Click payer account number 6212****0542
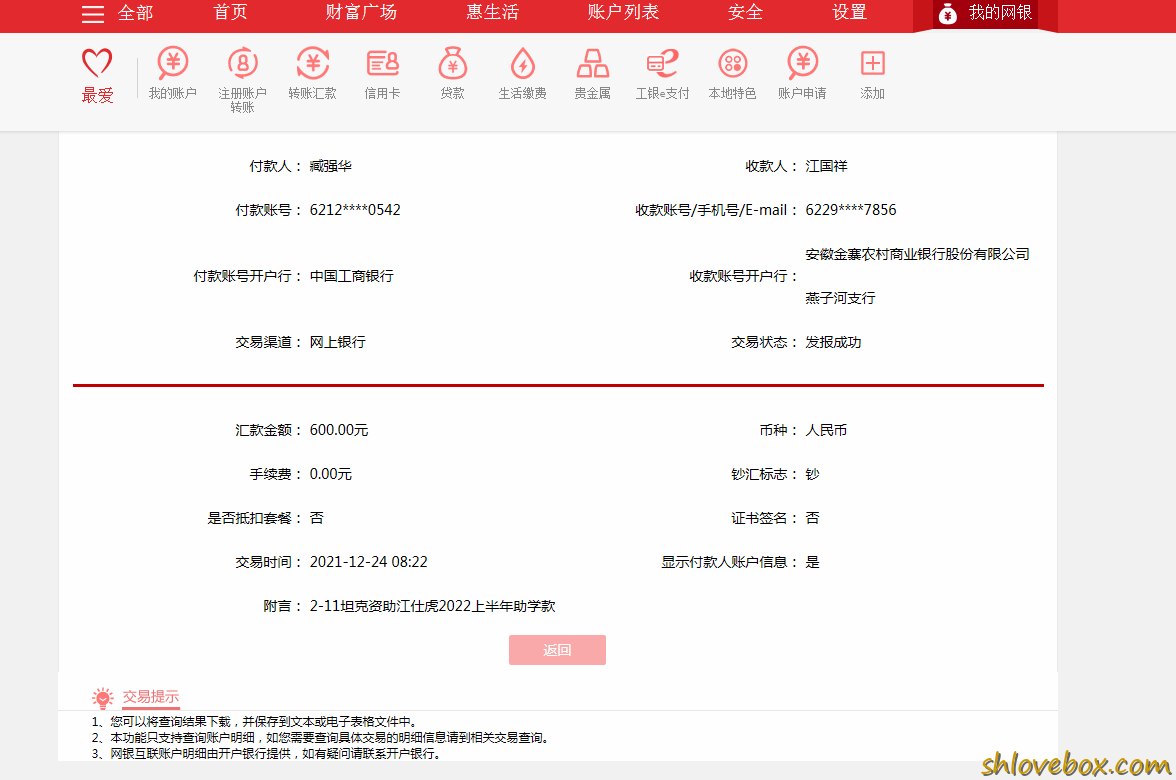Screen dimensions: 1176x780 356,210
